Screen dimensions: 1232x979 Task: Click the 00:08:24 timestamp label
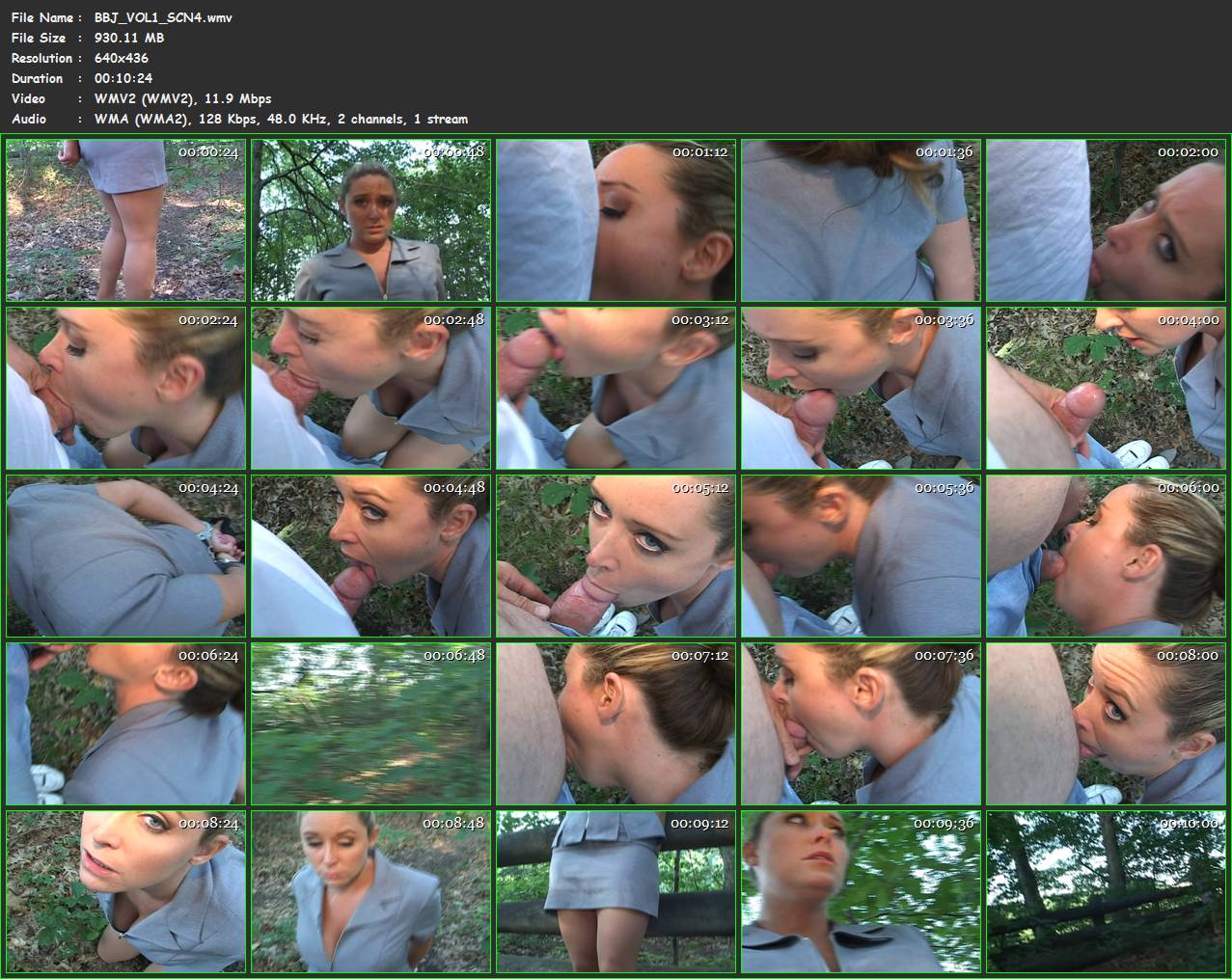tap(207, 823)
